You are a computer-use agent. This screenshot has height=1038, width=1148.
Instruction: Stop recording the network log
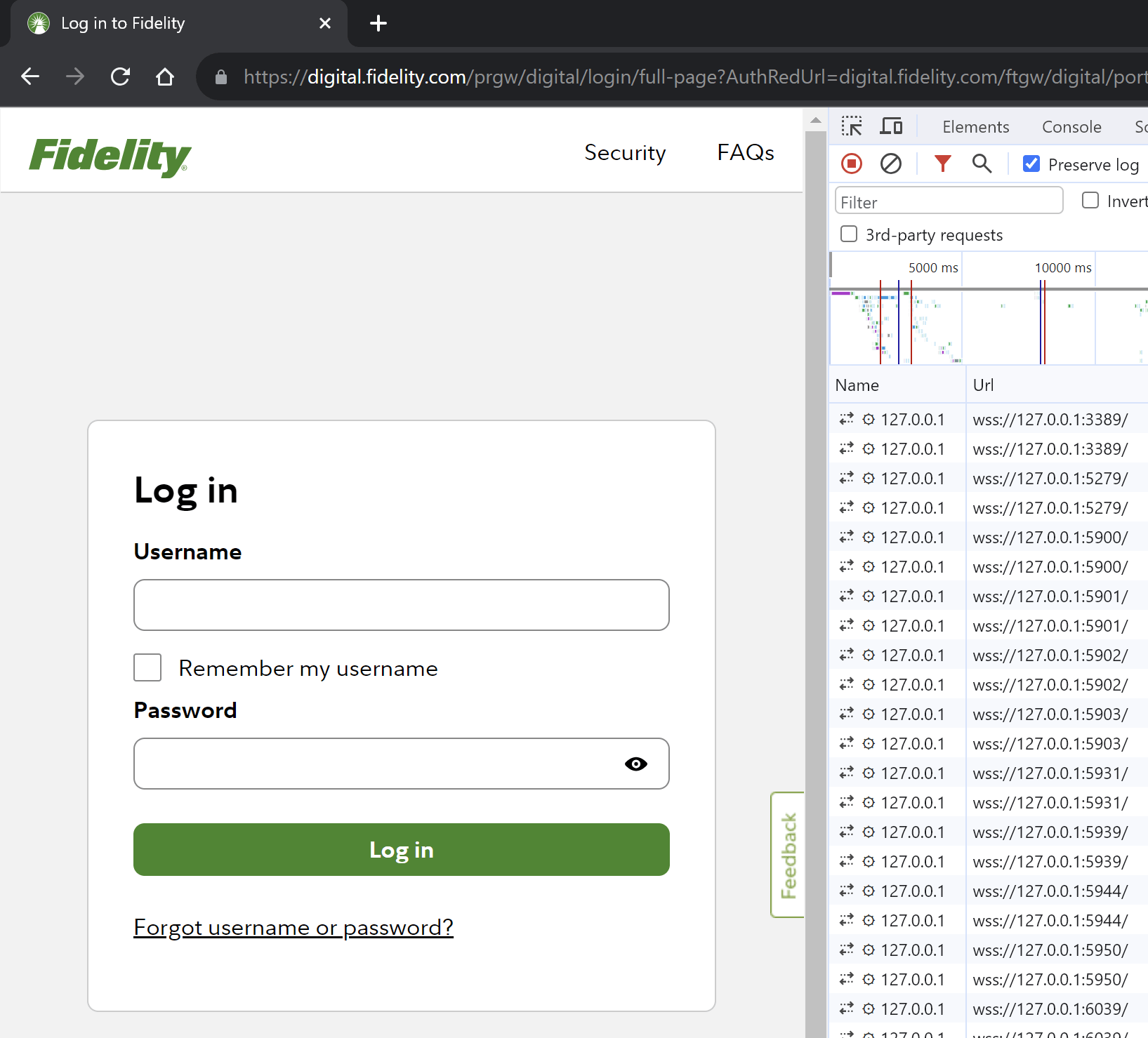852,164
